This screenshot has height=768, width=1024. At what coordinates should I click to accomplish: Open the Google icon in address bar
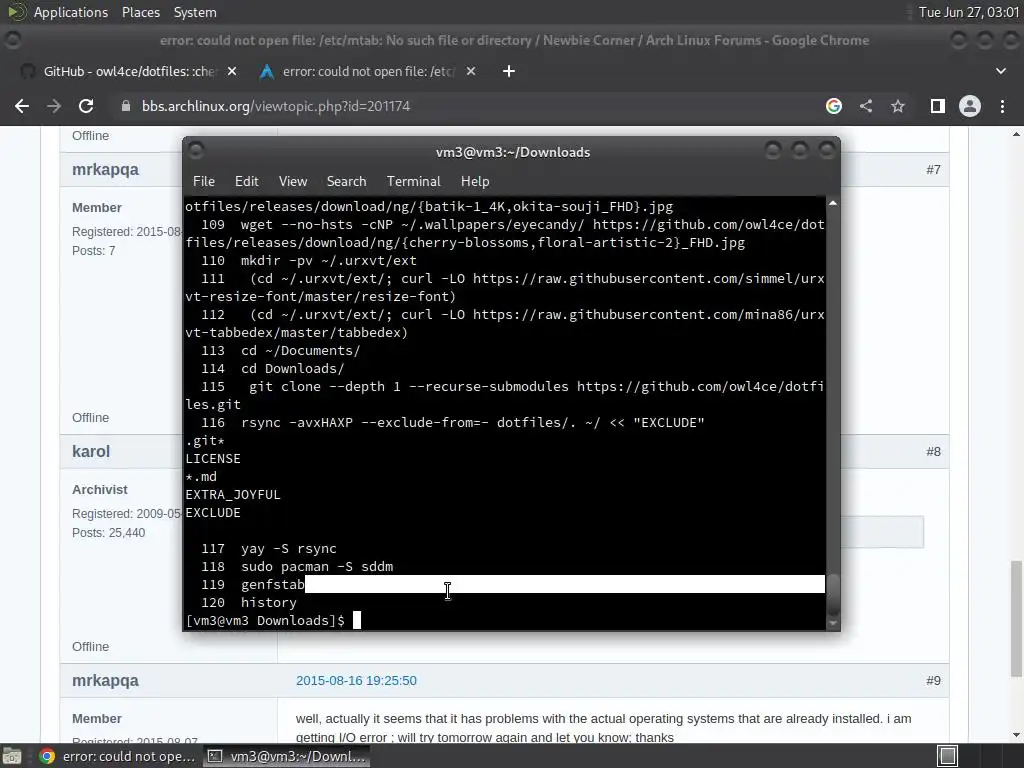[833, 106]
